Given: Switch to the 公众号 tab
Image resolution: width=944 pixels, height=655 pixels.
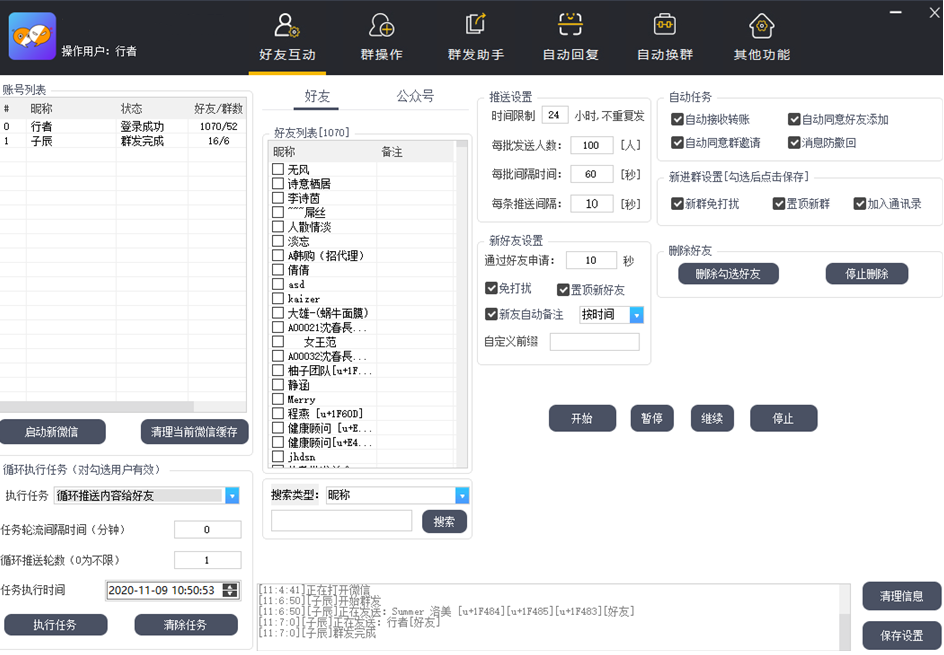Looking at the screenshot, I should [415, 96].
